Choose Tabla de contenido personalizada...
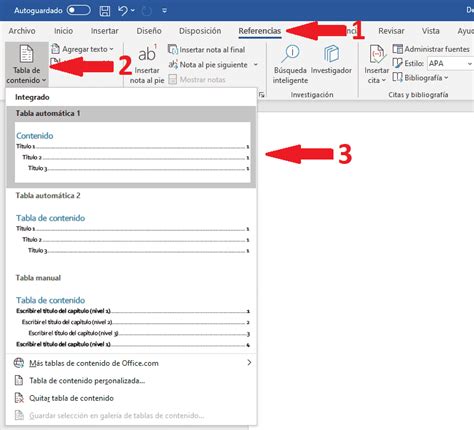Viewport: 474px width, 430px height. pyautogui.click(x=132, y=380)
